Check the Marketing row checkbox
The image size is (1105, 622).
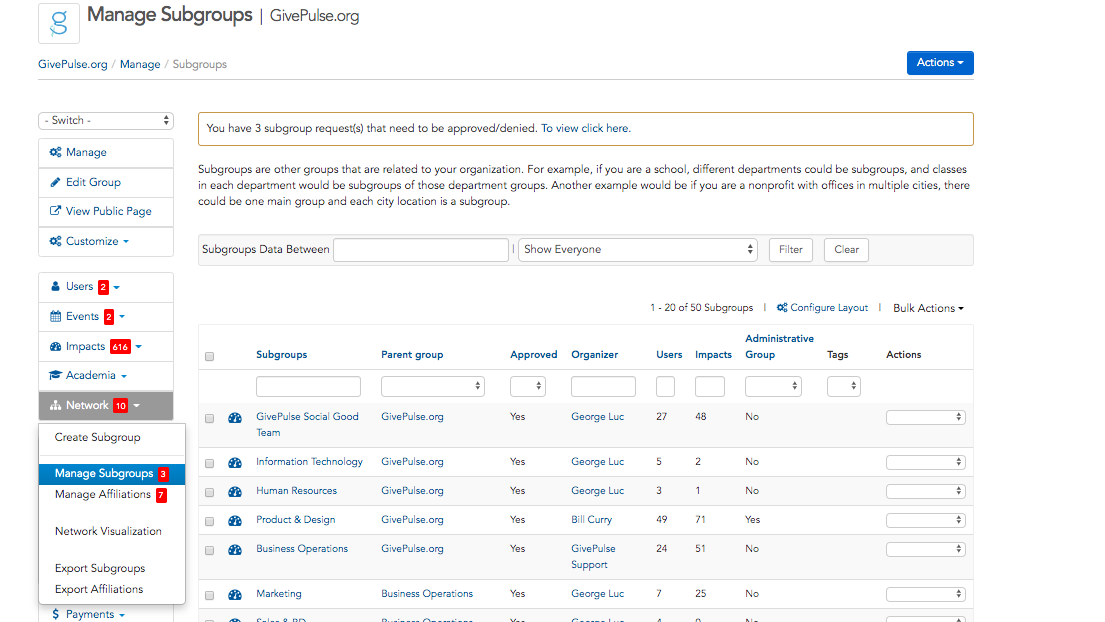click(209, 595)
